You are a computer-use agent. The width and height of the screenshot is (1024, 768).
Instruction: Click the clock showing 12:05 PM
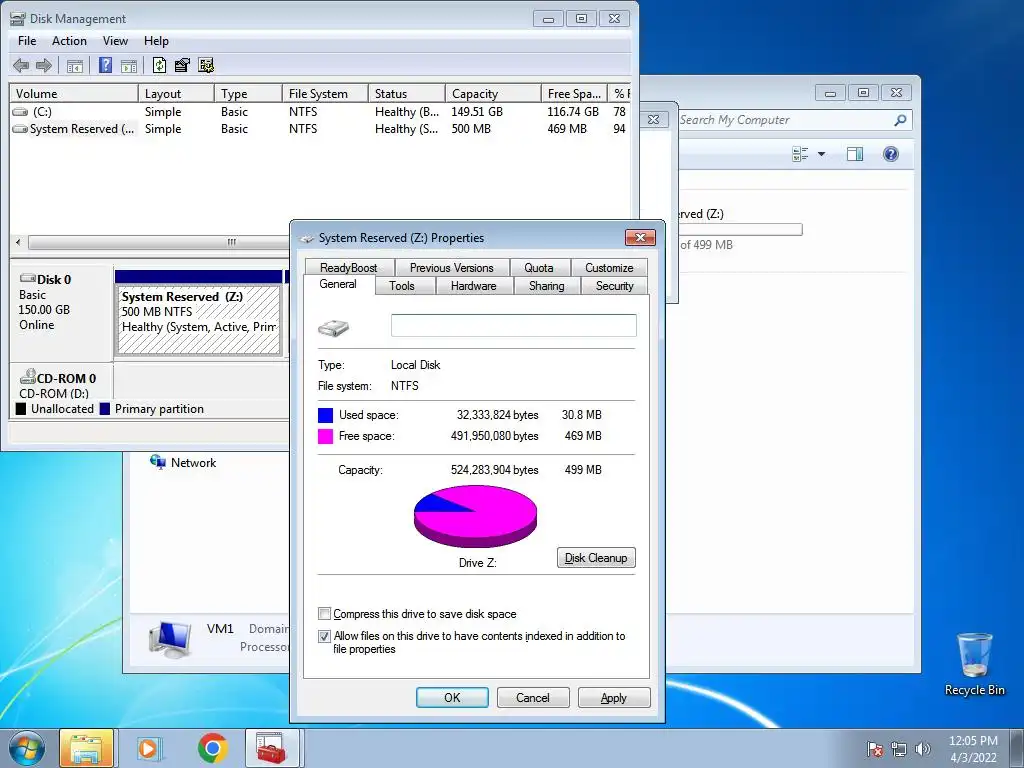973,741
